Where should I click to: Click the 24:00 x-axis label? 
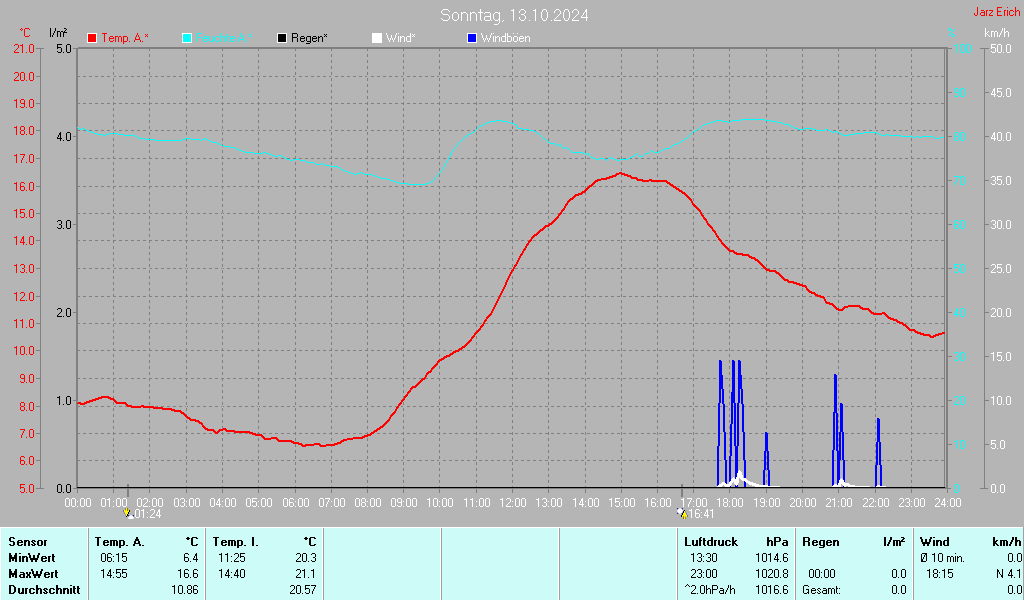948,503
